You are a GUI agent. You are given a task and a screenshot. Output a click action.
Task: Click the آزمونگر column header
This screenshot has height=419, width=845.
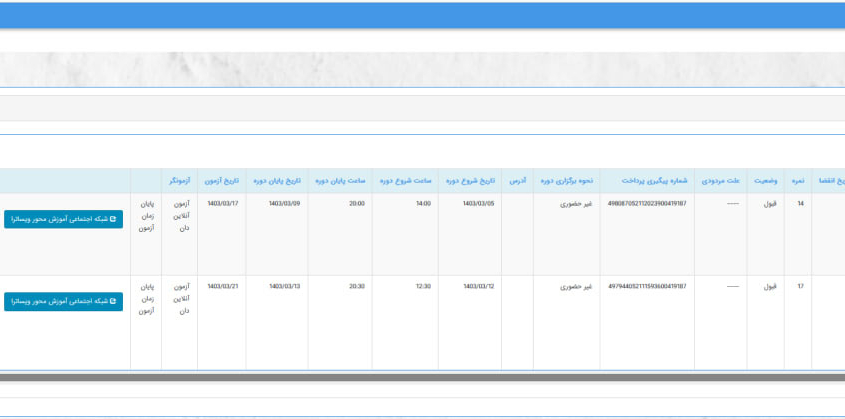pyautogui.click(x=180, y=181)
